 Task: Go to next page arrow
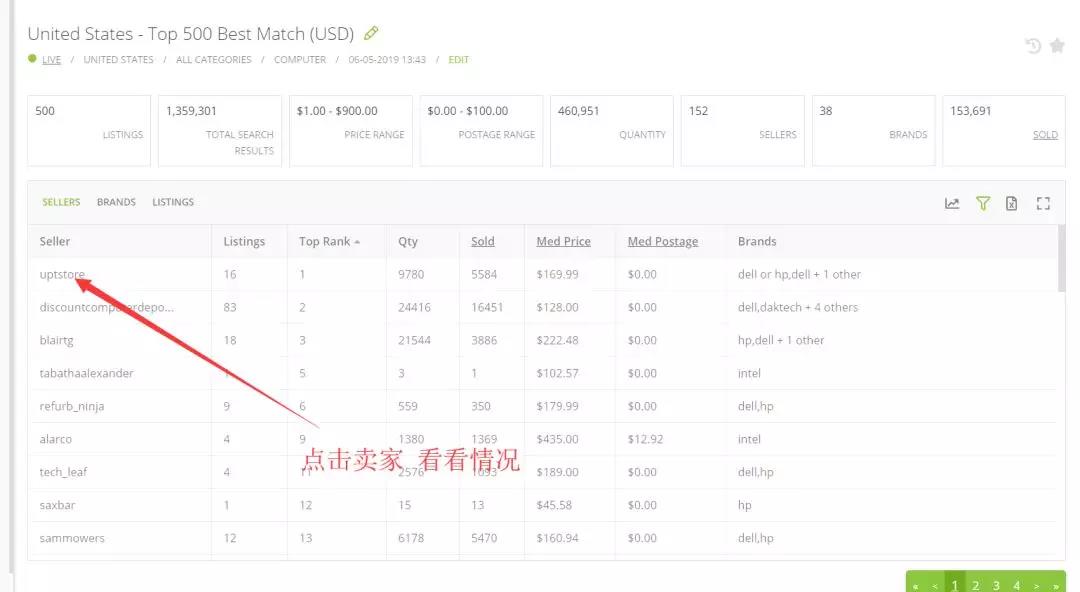pos(1036,586)
